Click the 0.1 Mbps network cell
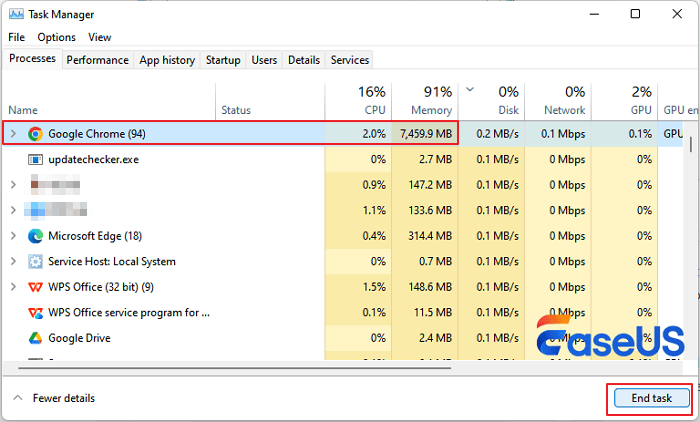700x422 pixels. point(563,134)
